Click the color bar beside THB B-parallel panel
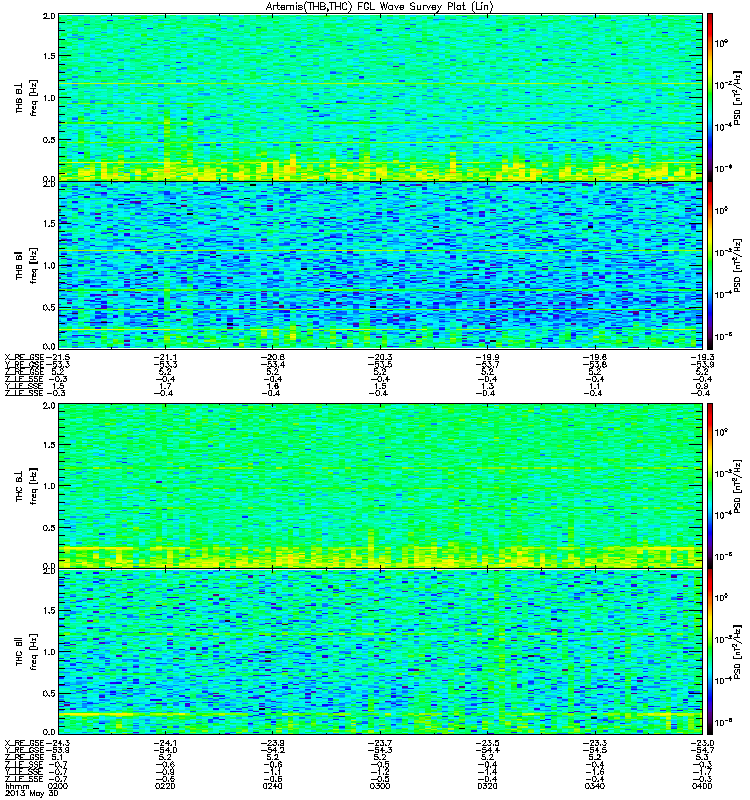The image size is (750, 800). [709, 265]
